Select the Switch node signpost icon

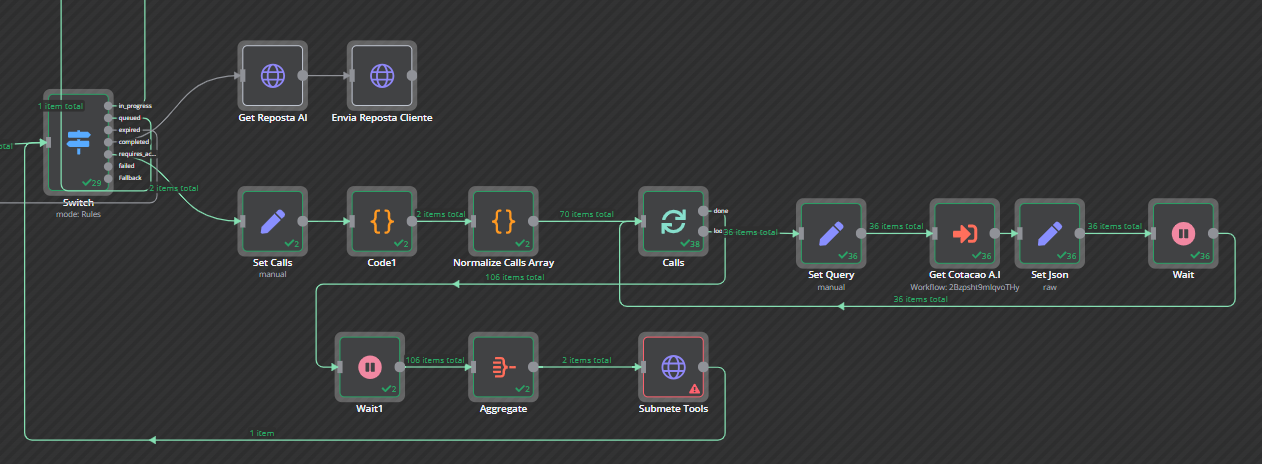coord(78,142)
